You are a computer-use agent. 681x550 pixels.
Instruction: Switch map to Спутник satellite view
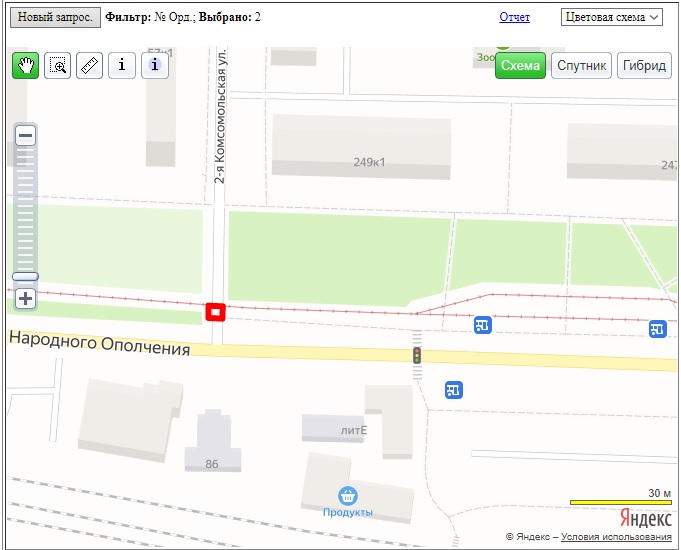(x=581, y=66)
